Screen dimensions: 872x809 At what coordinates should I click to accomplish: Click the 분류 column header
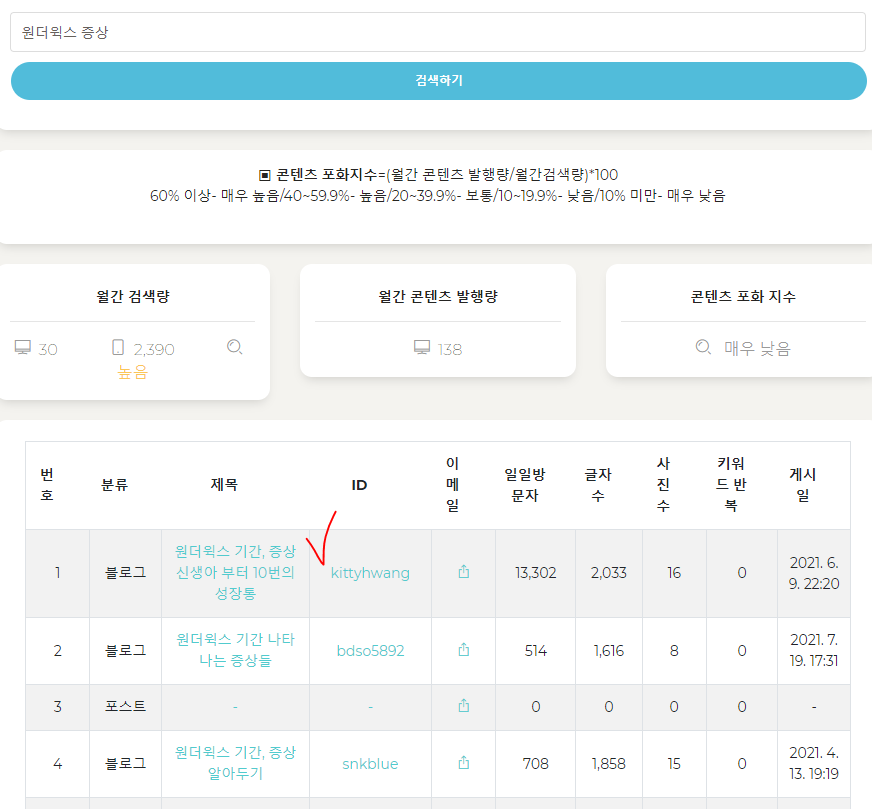coord(115,485)
